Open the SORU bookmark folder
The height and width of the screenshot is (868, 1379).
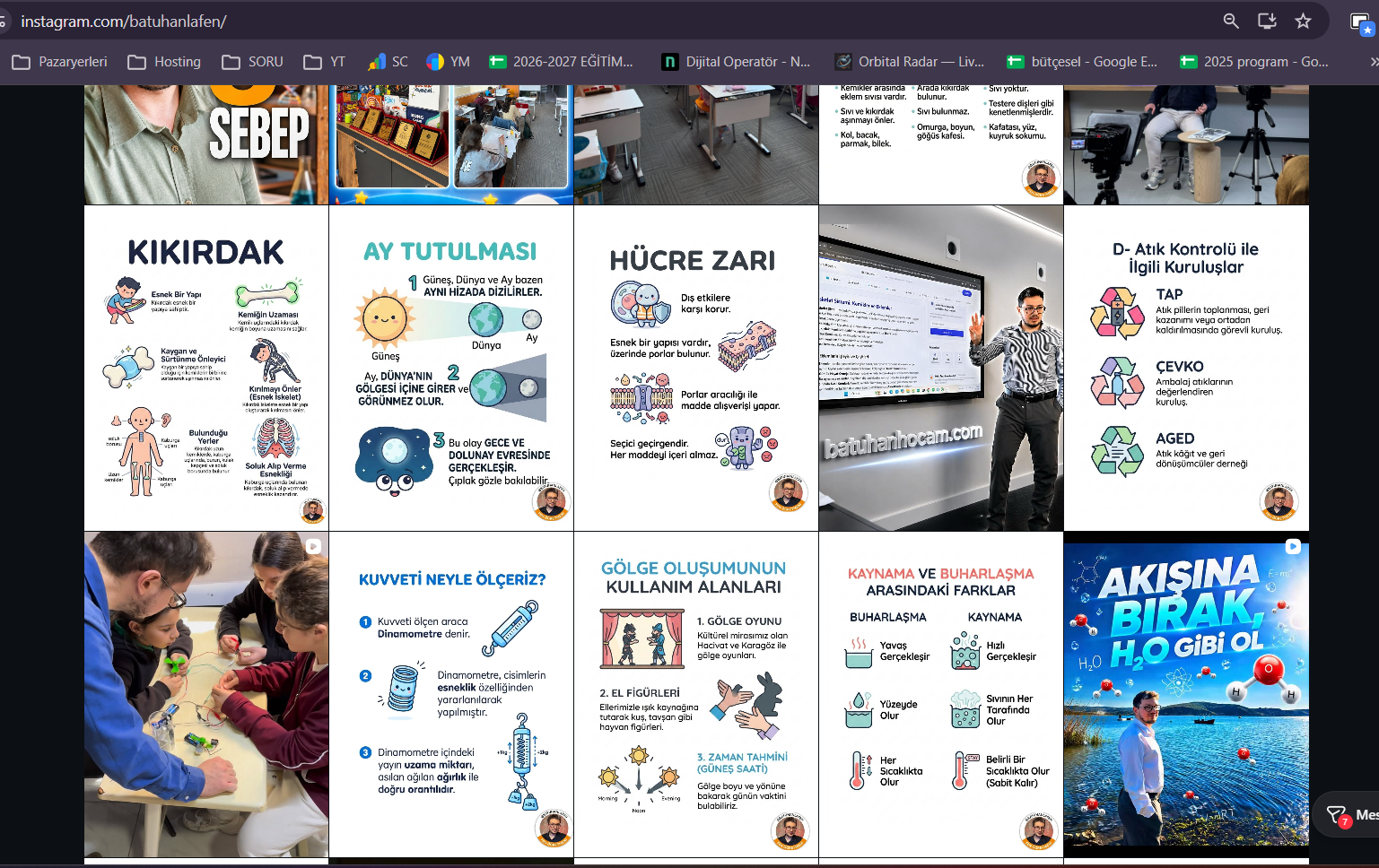252,62
